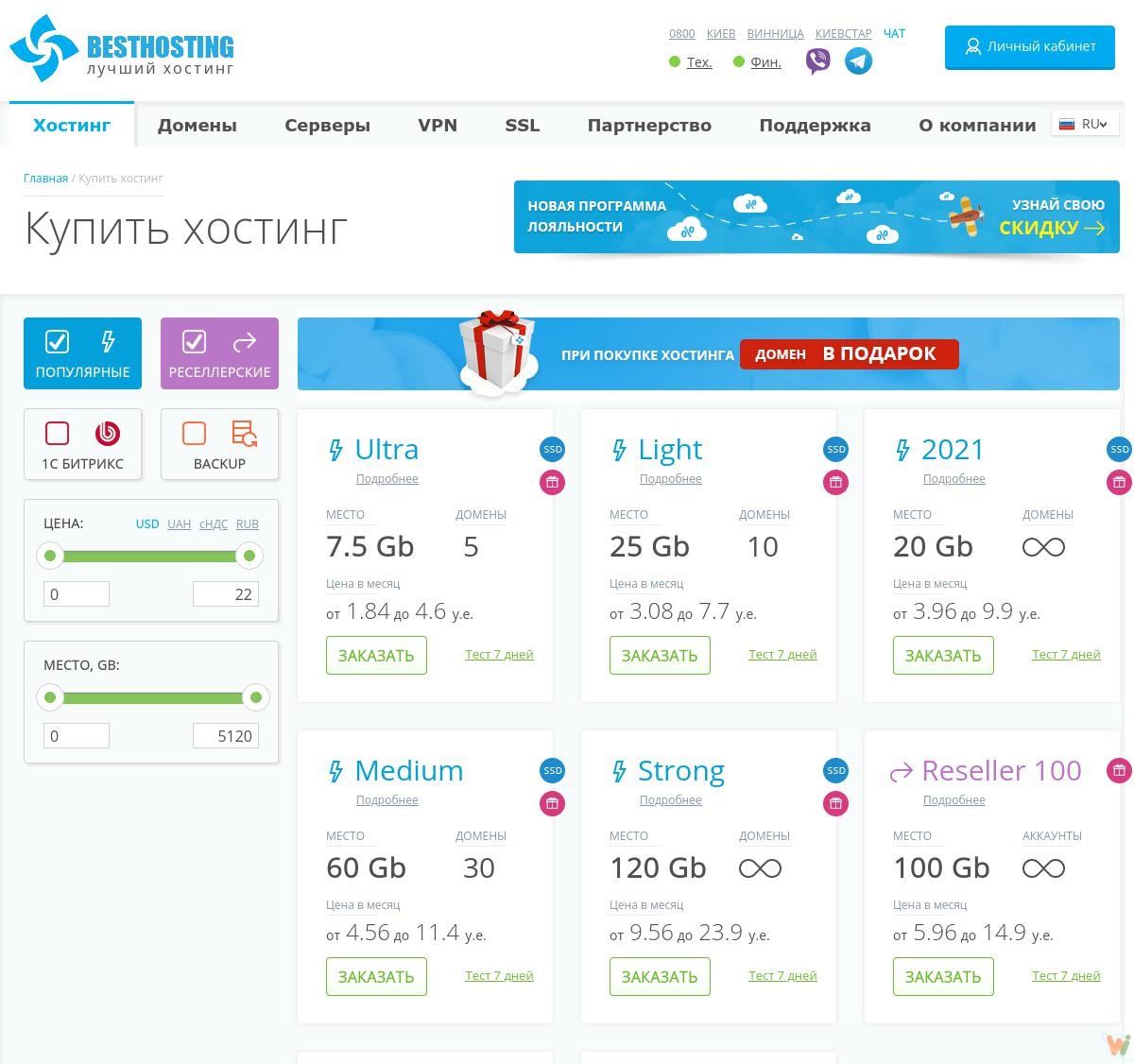
Task: Open the RU language dropdown
Action: (x=1085, y=124)
